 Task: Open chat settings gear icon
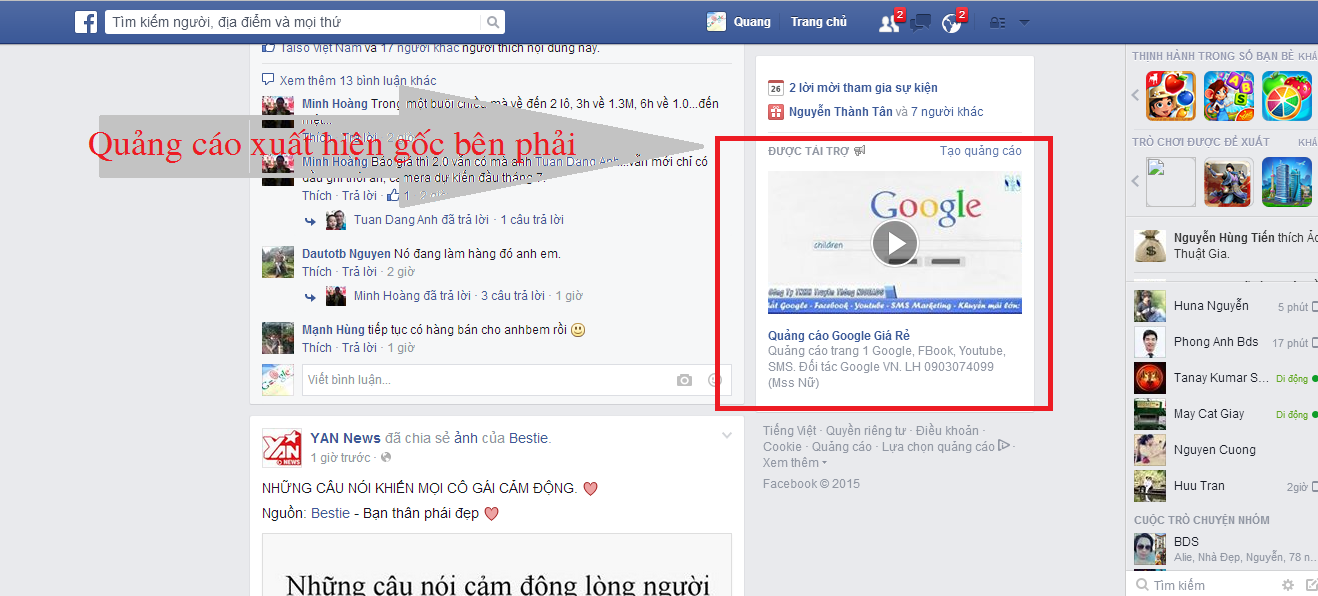(1287, 585)
